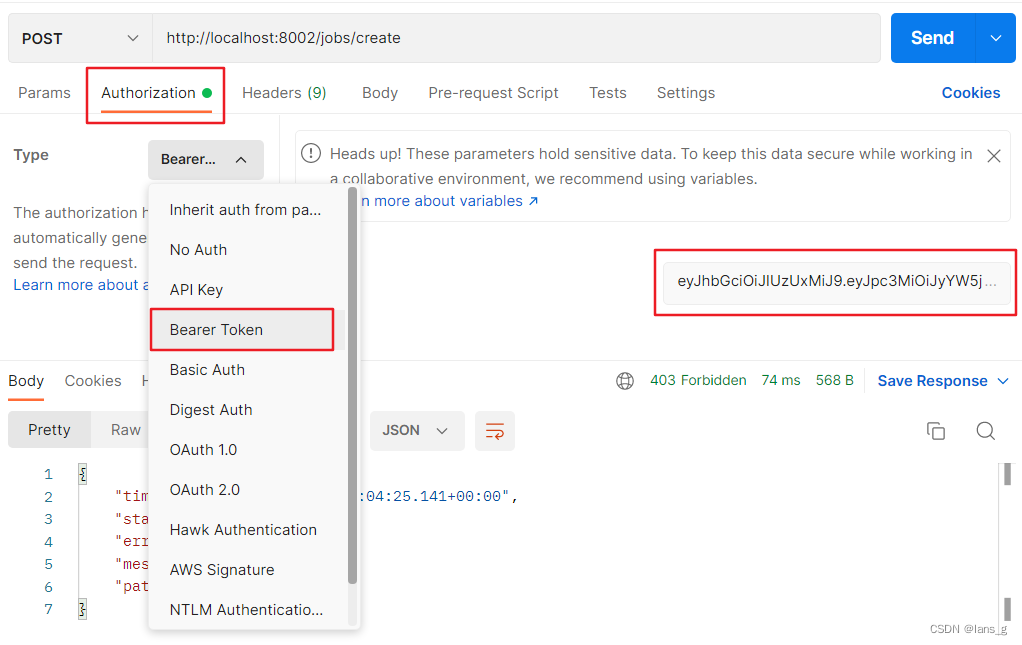Screen dimensions: 1022x645
Task: Pick Digest Auth option
Action: pyautogui.click(x=248, y=410)
